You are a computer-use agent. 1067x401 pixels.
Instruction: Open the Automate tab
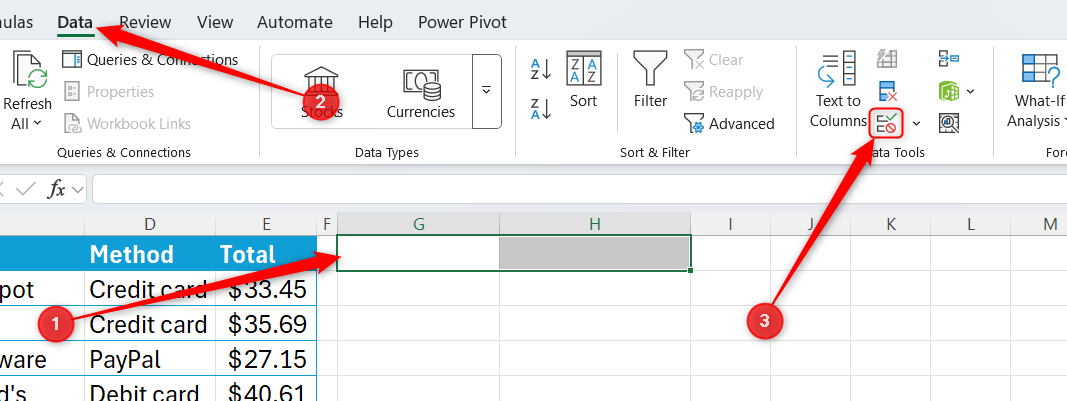point(295,22)
